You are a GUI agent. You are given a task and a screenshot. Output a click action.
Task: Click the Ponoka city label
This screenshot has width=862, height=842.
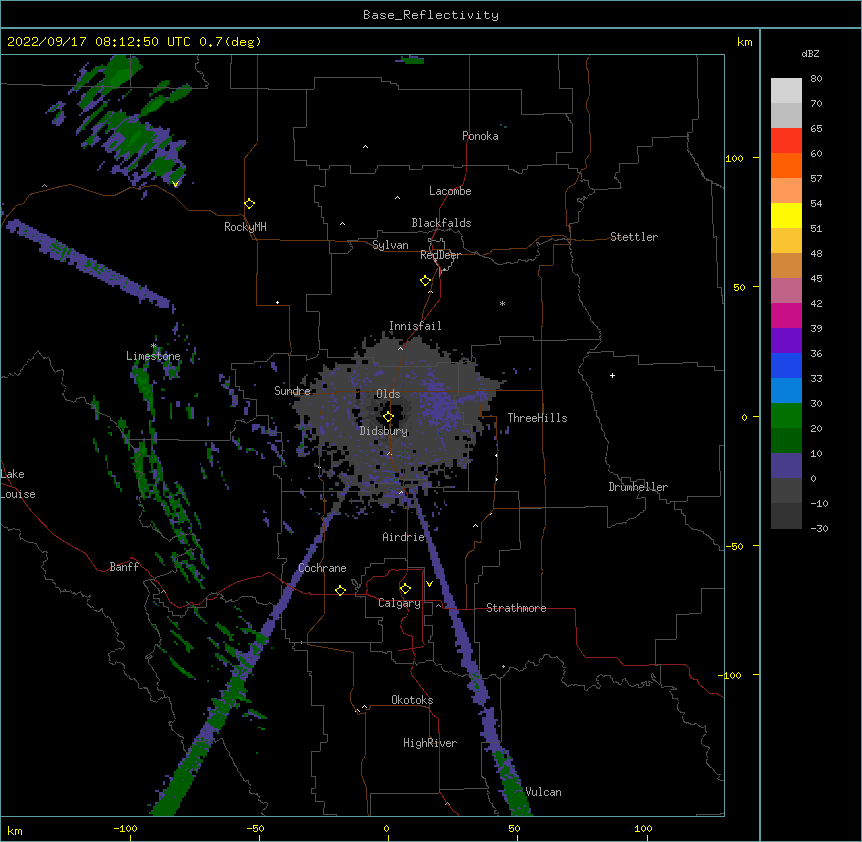coord(480,136)
